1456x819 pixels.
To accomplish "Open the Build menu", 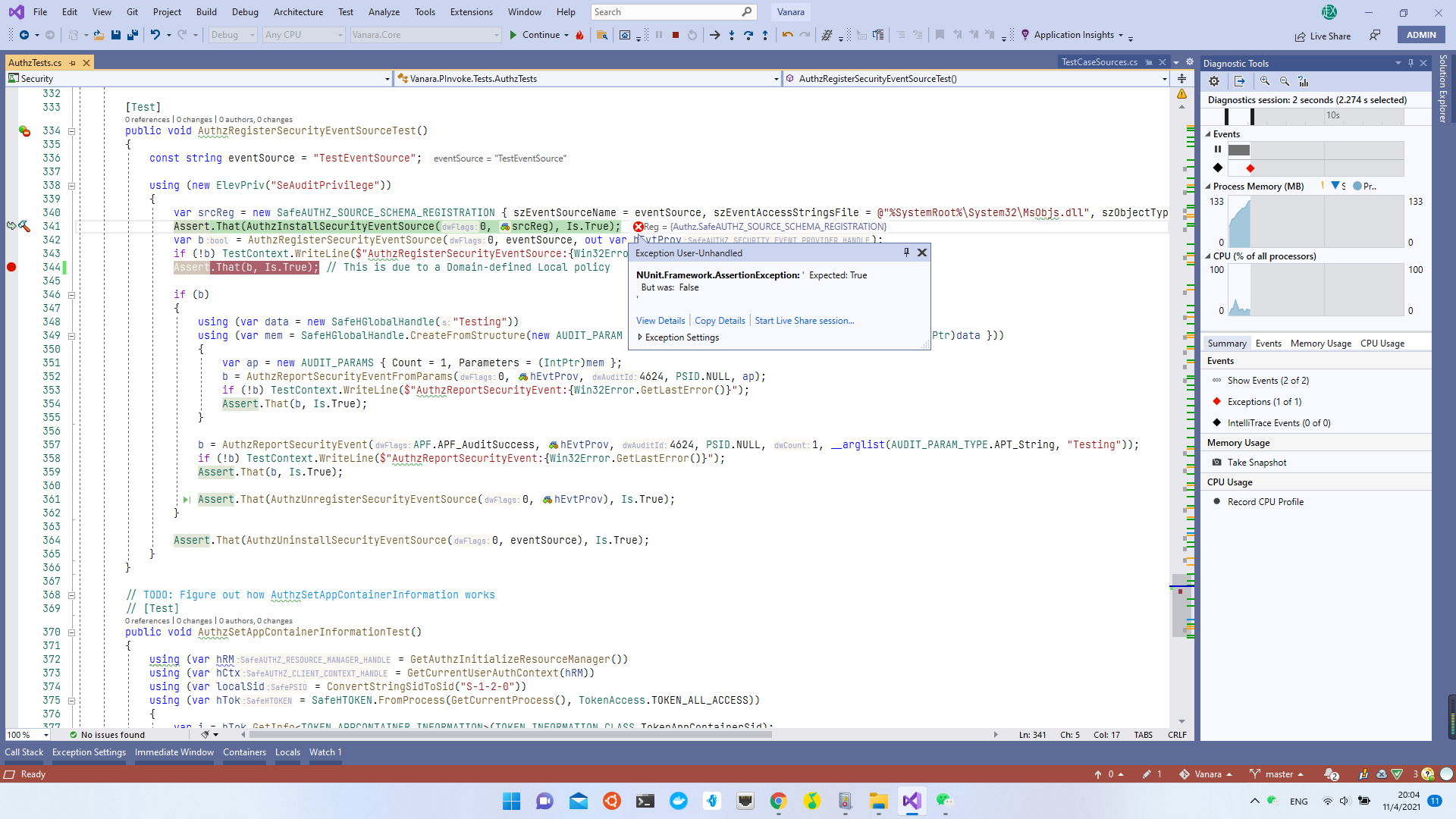I will tap(206, 12).
